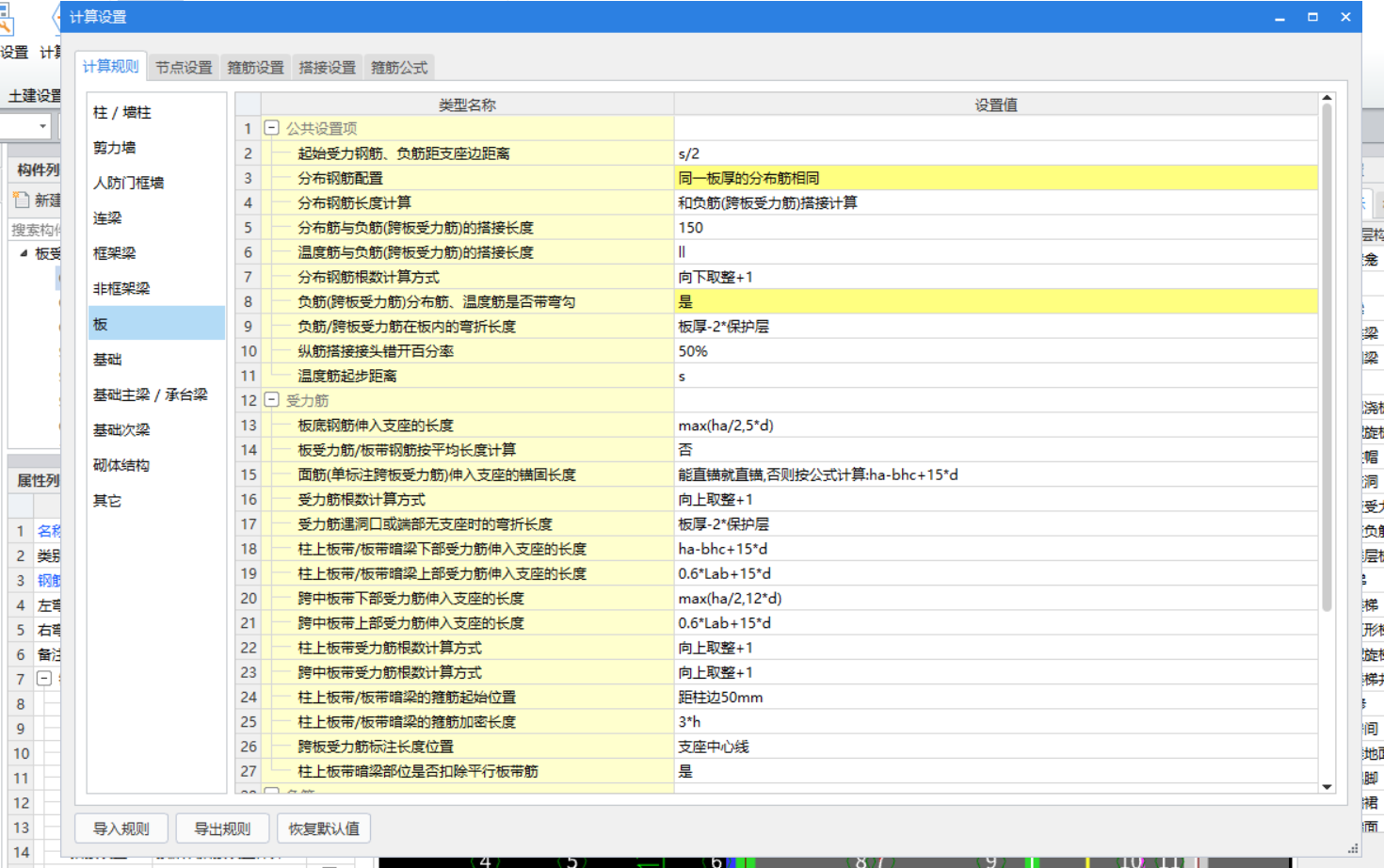Image resolution: width=1384 pixels, height=868 pixels.
Task: Maximize the 计算设置 dialog
Action: [x=1312, y=17]
